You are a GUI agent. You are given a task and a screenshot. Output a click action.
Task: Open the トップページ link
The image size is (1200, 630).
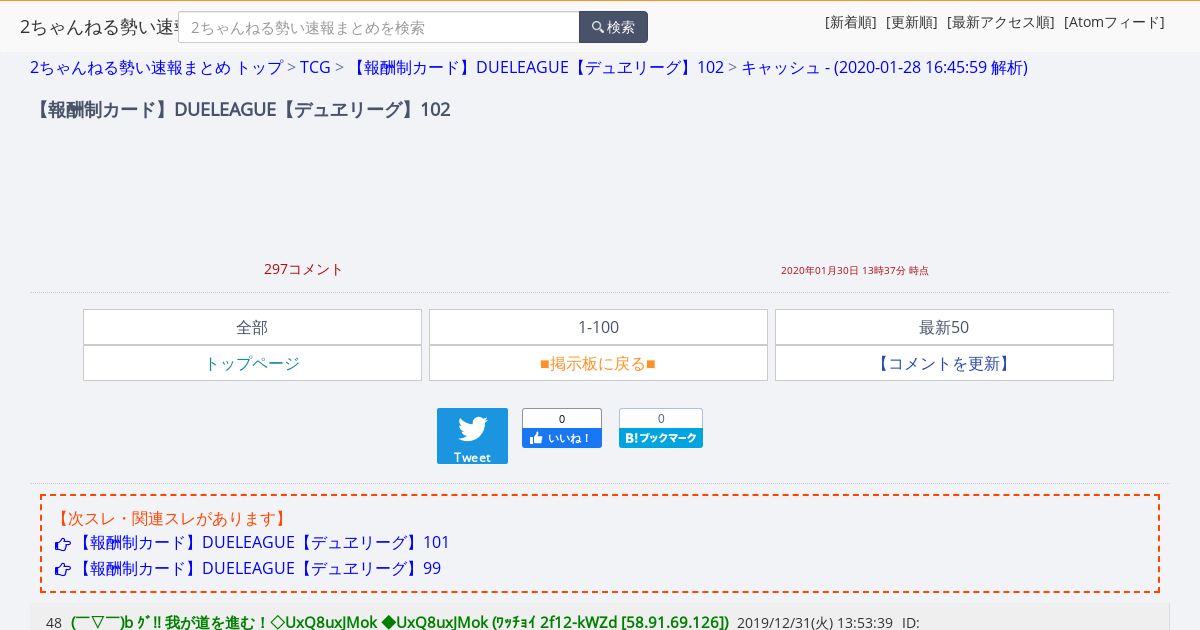pos(252,363)
